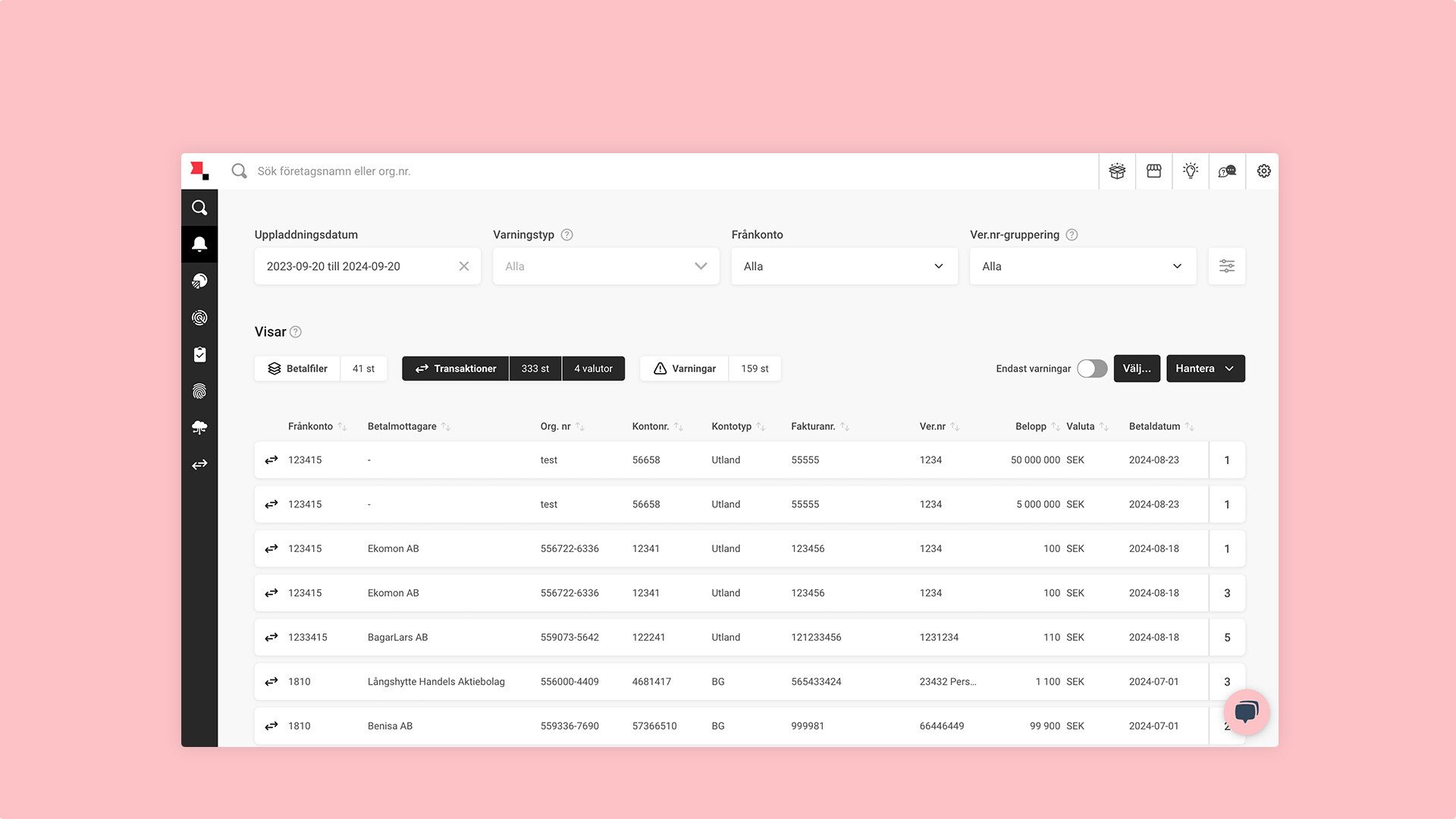The width and height of the screenshot is (1456, 819).
Task: Click help icon next to Varningstyp
Action: tap(566, 235)
